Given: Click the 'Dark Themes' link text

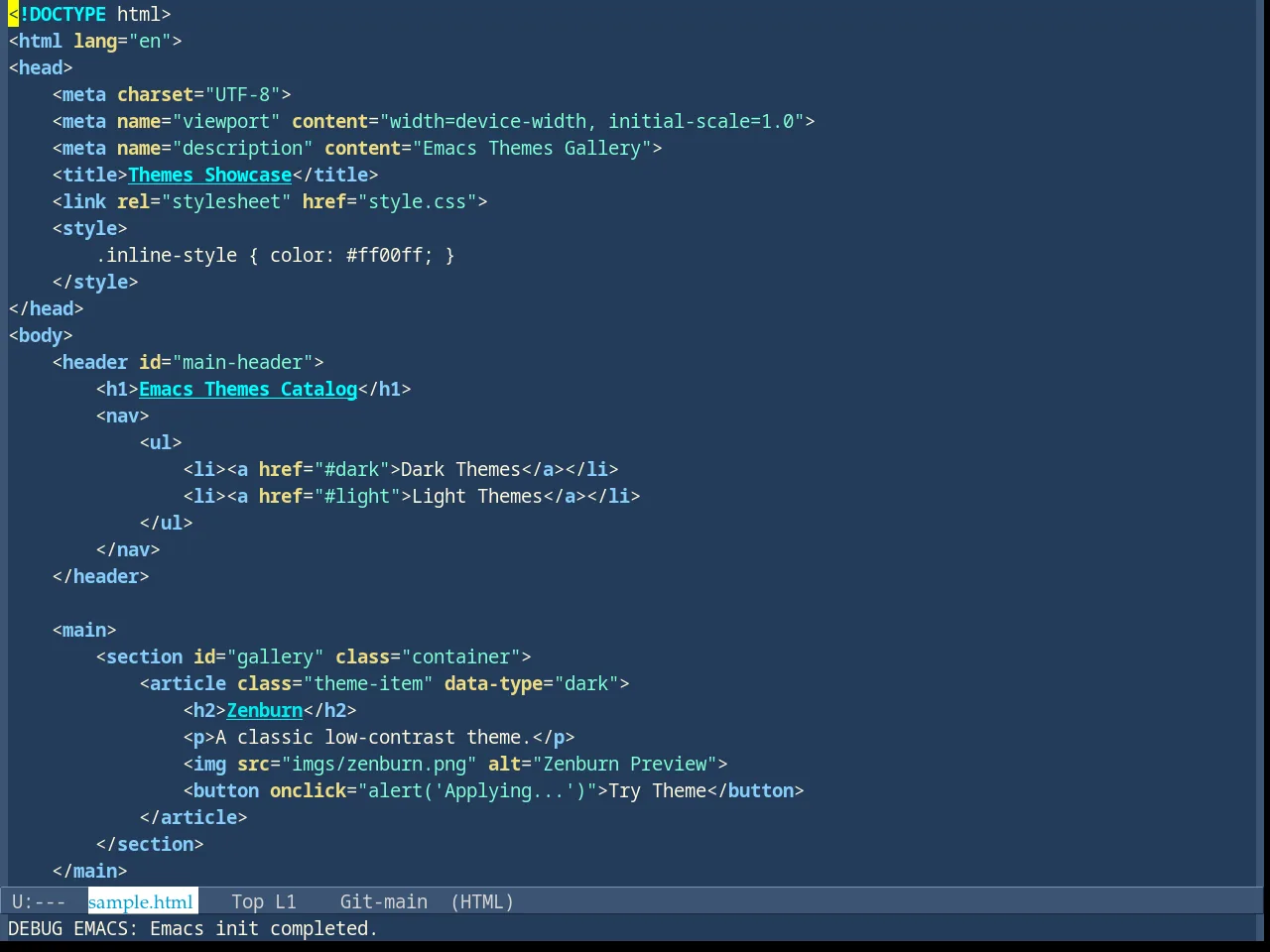Looking at the screenshot, I should [x=461, y=469].
